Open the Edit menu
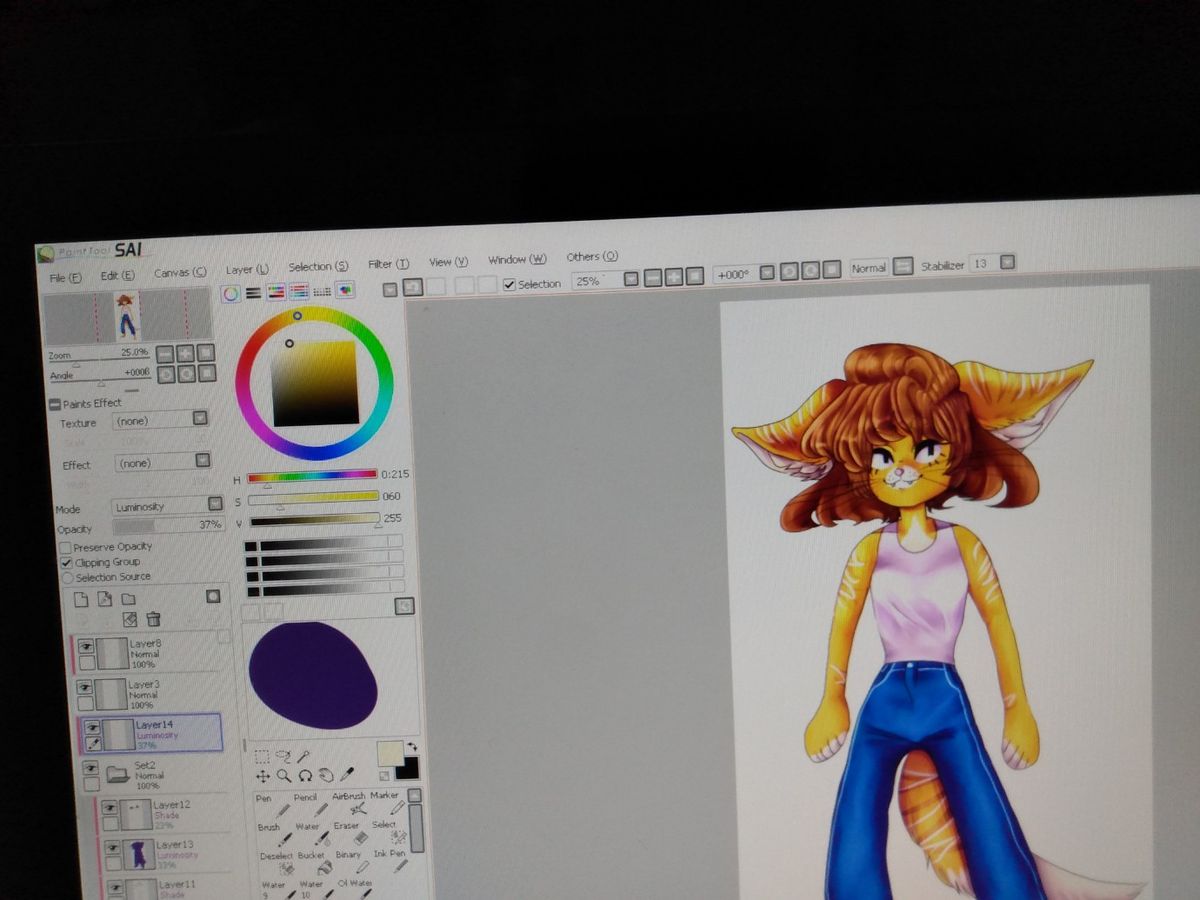This screenshot has width=1200, height=900. tap(117, 275)
